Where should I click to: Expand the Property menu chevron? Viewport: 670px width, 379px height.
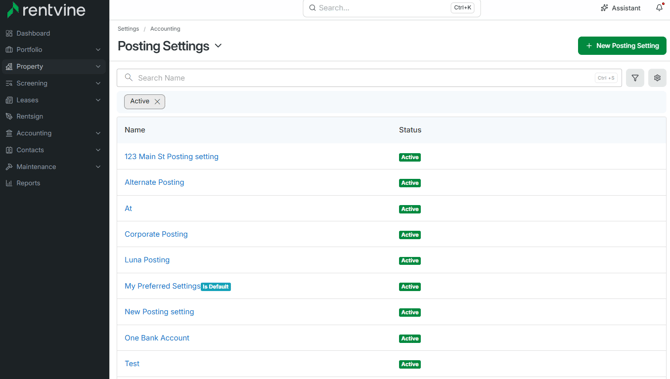click(98, 67)
